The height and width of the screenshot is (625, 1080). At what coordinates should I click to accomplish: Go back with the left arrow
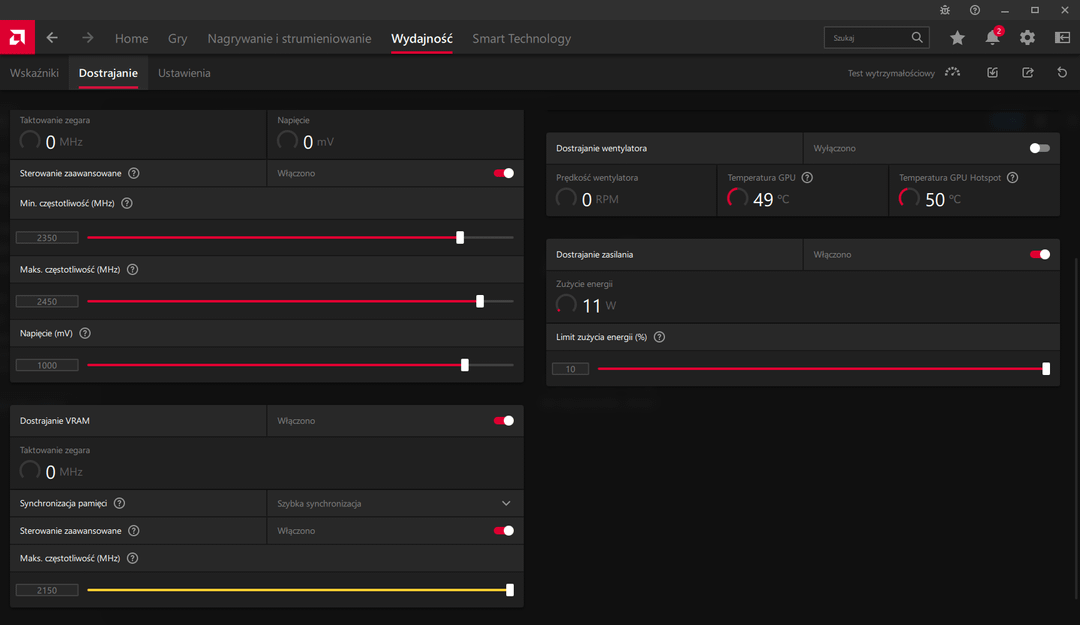pos(52,38)
